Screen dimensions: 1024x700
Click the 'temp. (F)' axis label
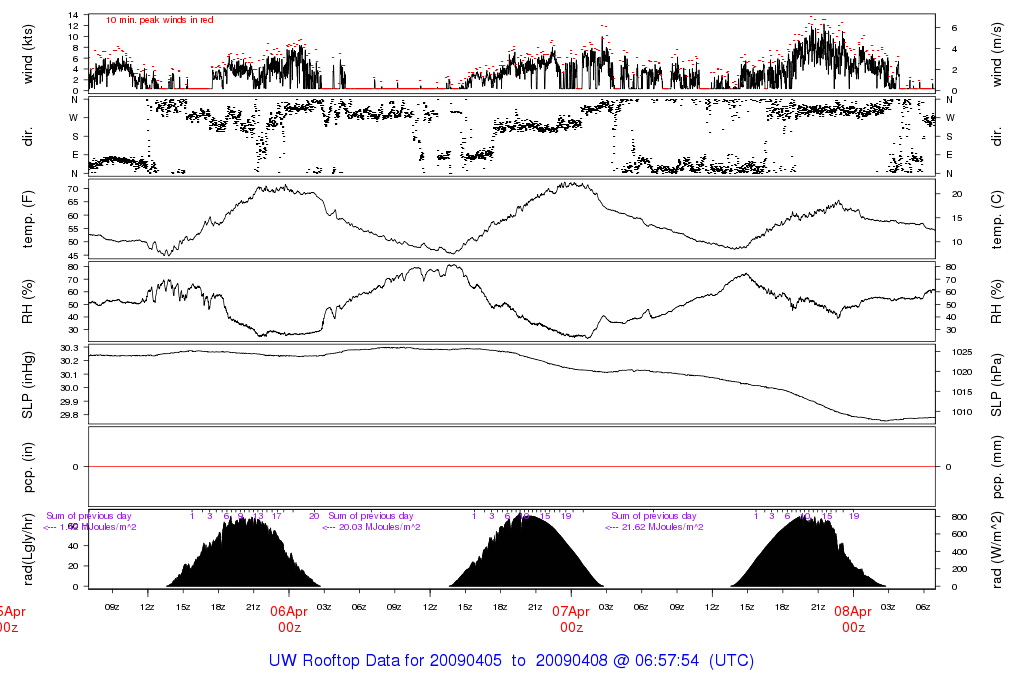point(27,219)
